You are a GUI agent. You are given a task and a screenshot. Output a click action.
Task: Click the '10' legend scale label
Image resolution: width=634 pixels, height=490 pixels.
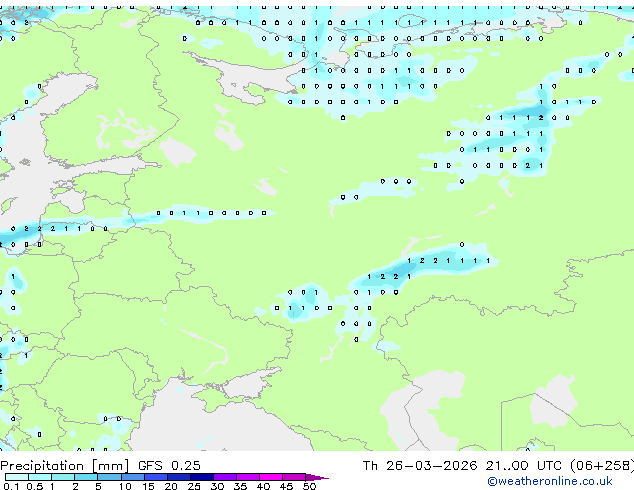pos(125,486)
